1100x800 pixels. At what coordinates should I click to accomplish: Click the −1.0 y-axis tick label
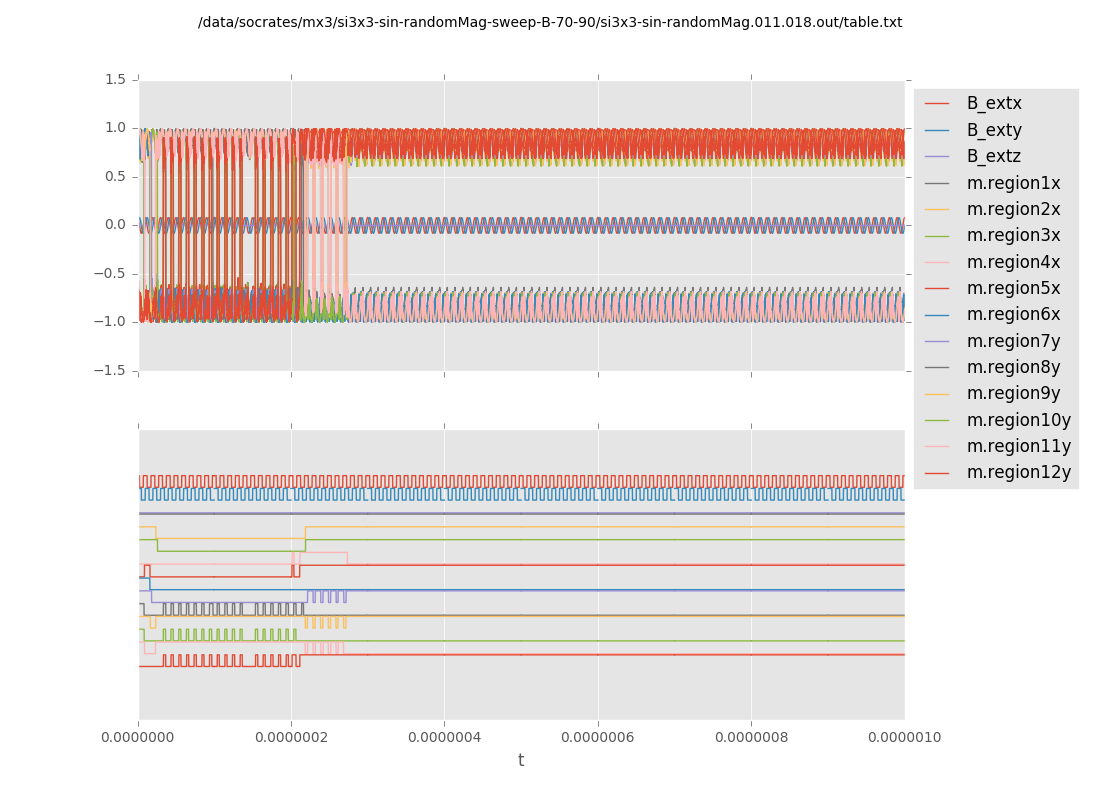[111, 322]
